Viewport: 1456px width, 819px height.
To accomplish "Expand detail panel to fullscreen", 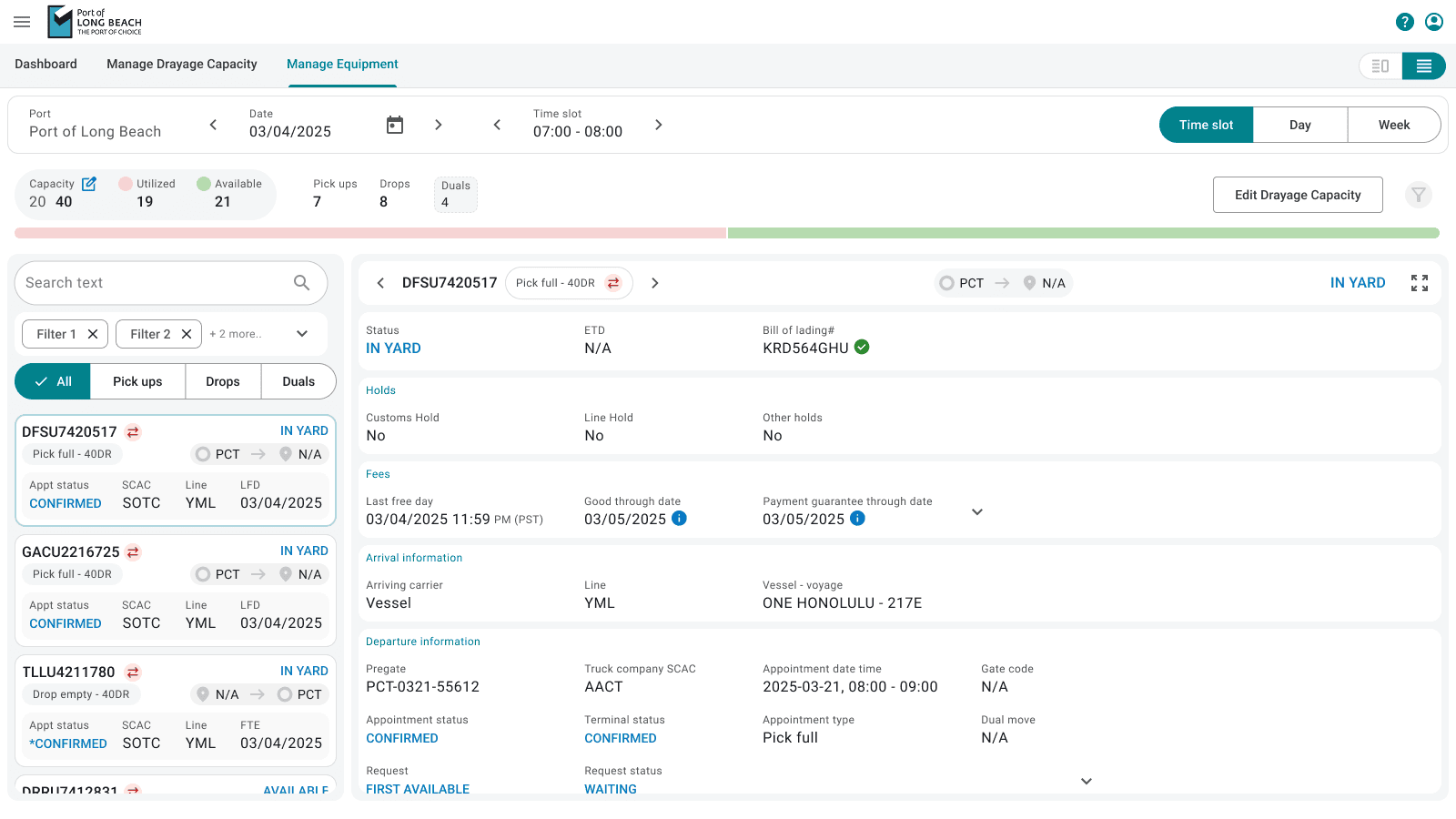I will point(1420,283).
